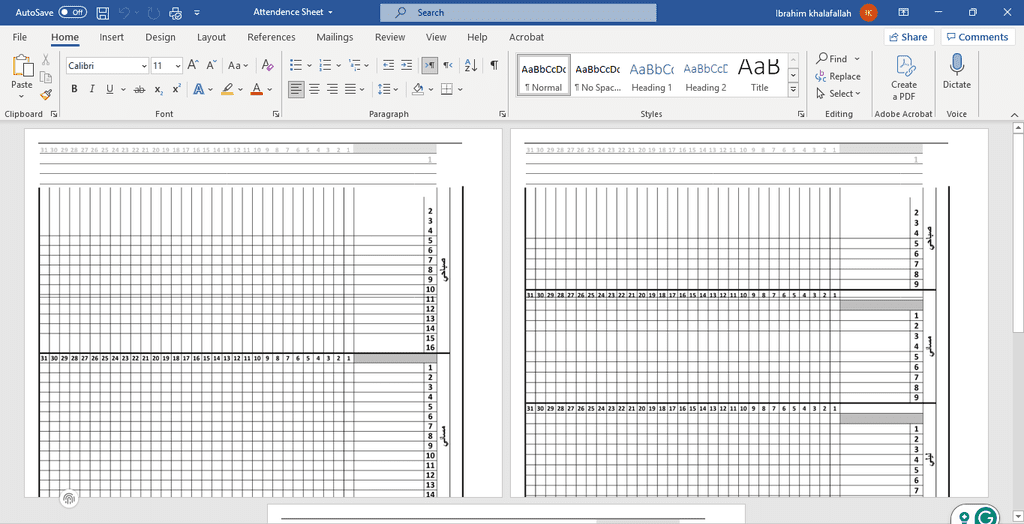Click Create a PDF Acrobat icon
Screen dimensions: 1024x524
904,76
